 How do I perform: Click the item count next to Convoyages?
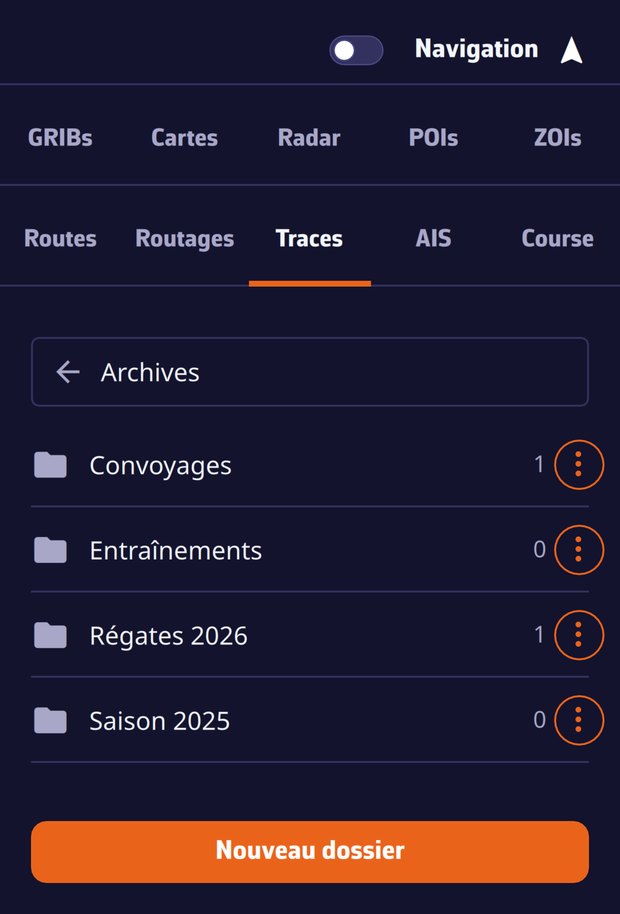pyautogui.click(x=539, y=465)
